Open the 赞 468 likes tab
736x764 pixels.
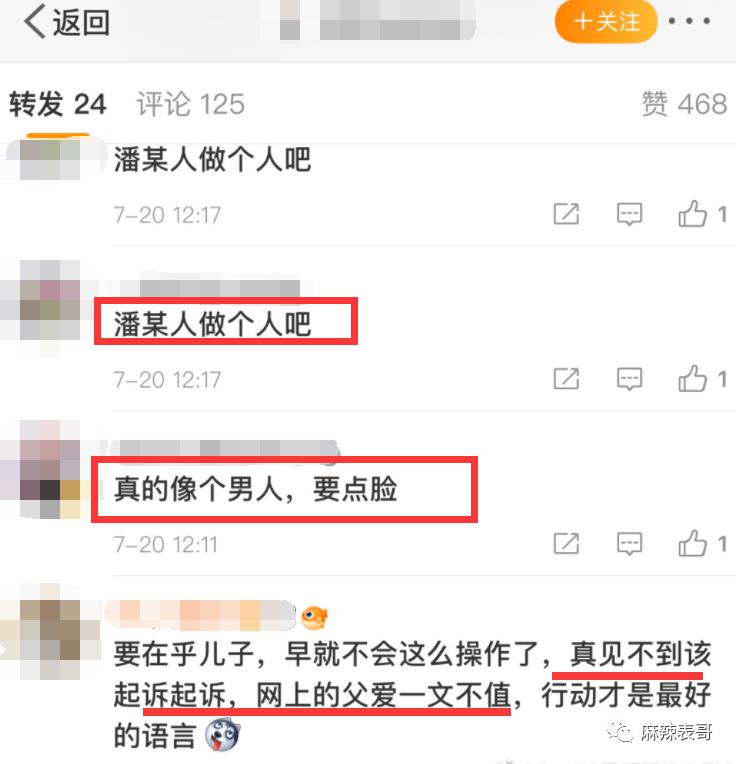click(684, 104)
